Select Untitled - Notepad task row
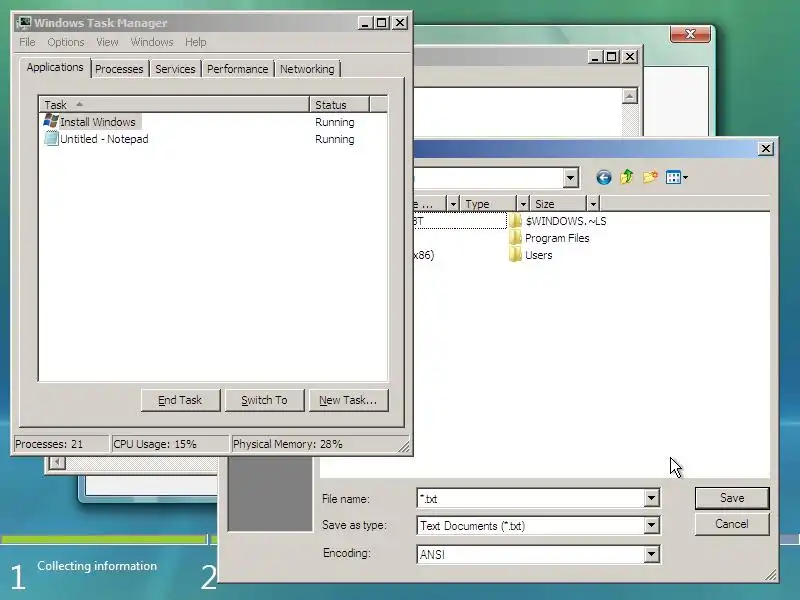The image size is (800, 600). click(x=97, y=139)
